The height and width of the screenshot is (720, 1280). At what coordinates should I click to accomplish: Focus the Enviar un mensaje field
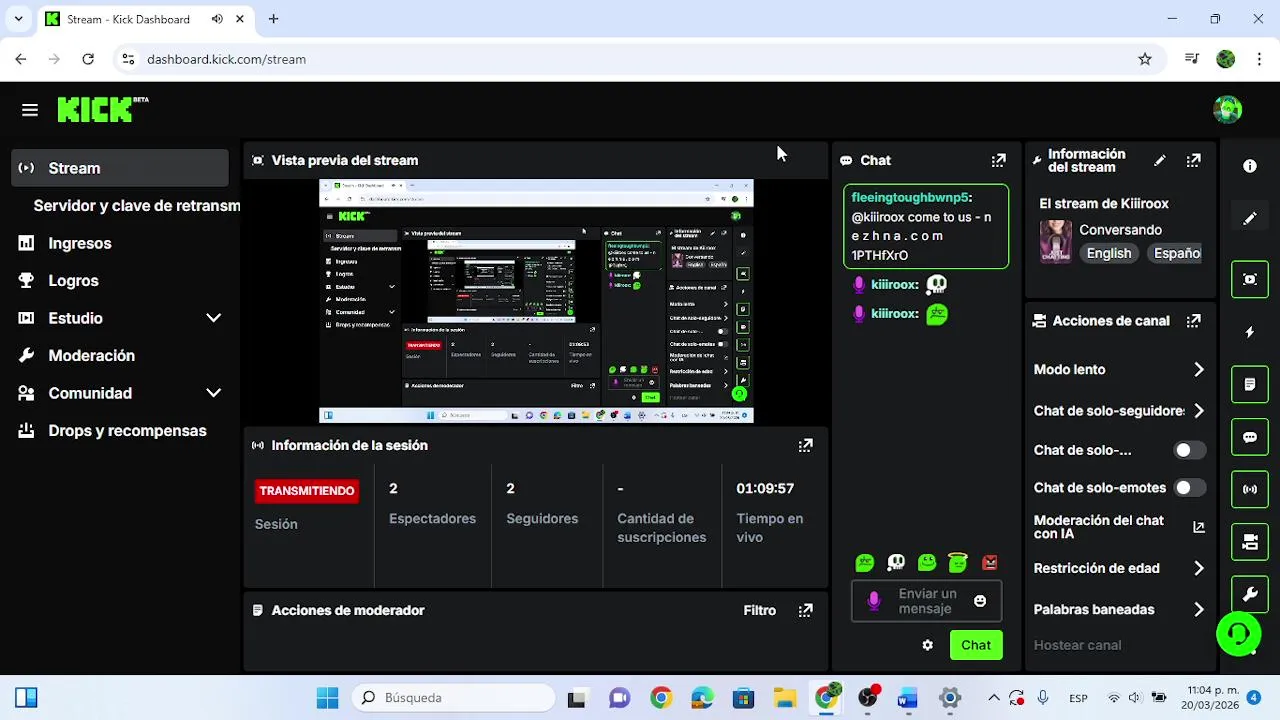(927, 601)
